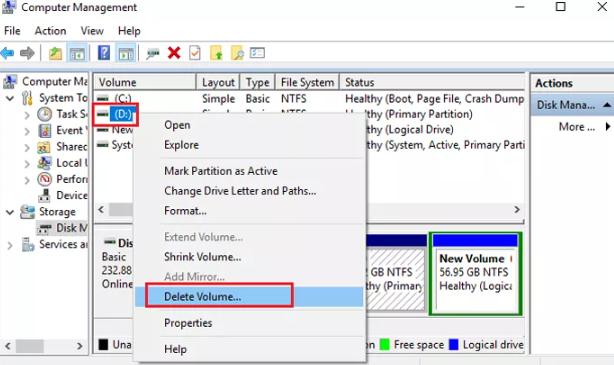
Task: Click the folder with magnifier icon
Action: pos(237,53)
